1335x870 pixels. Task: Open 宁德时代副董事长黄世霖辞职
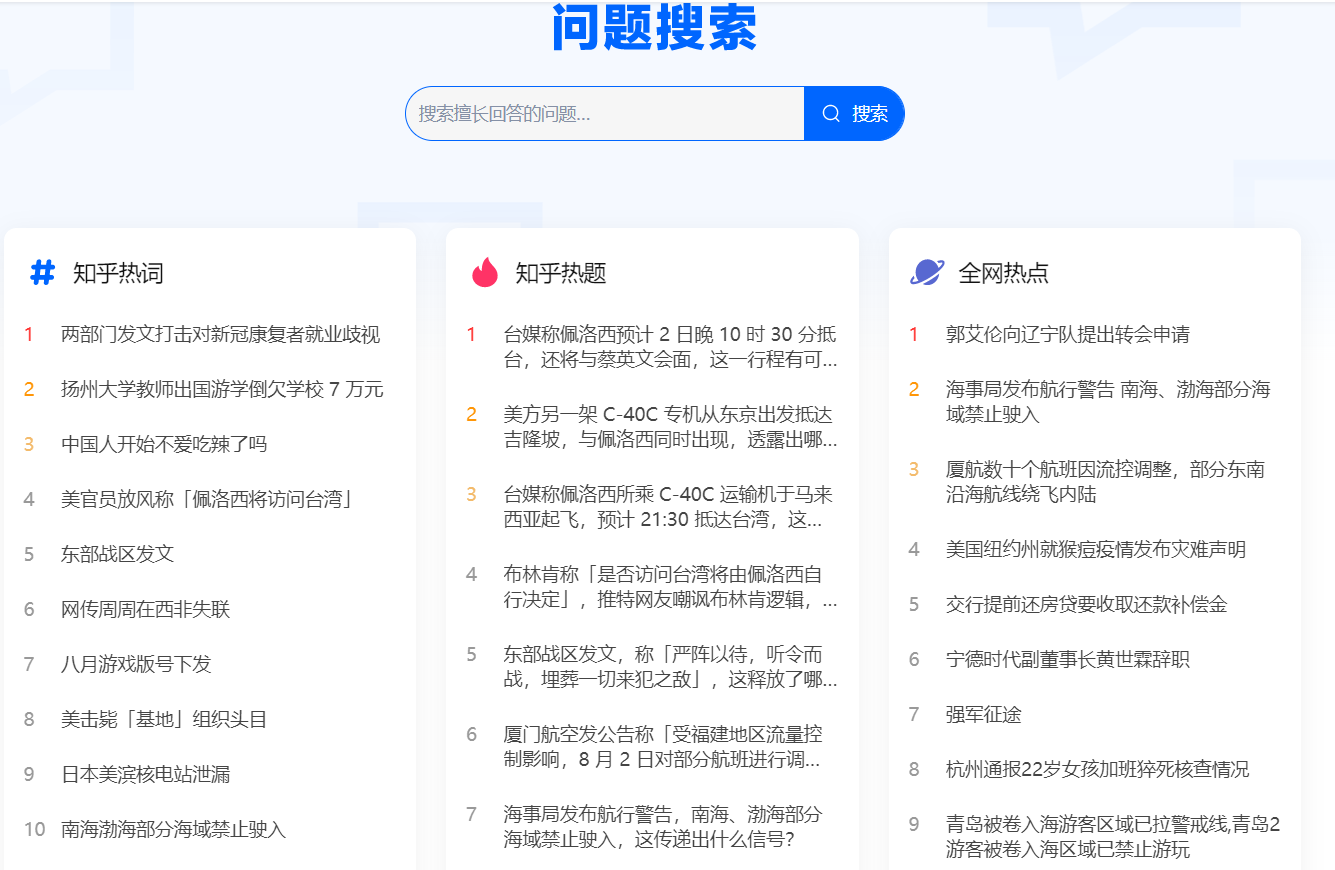coord(1068,660)
